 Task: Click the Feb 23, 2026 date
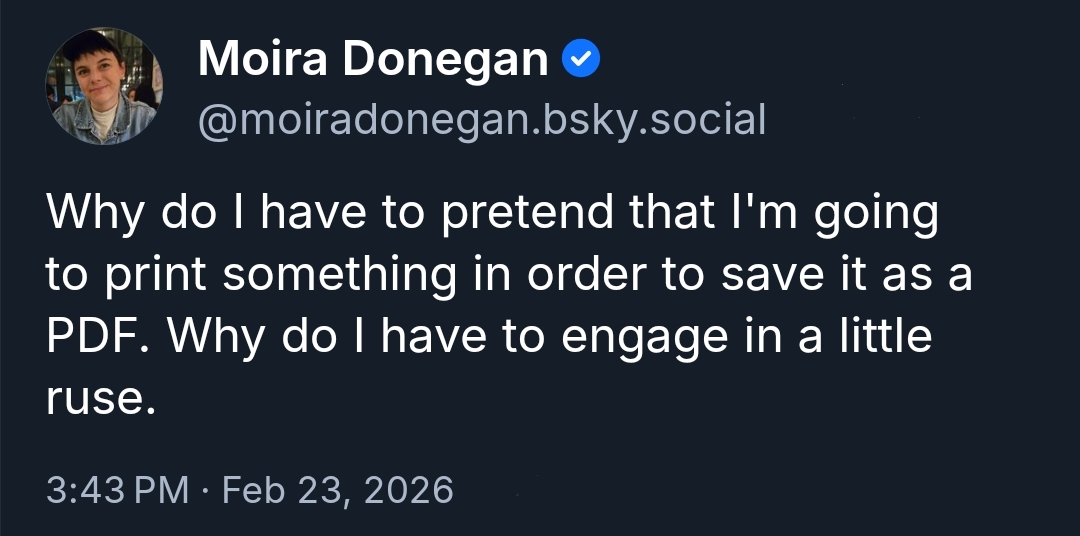337,490
